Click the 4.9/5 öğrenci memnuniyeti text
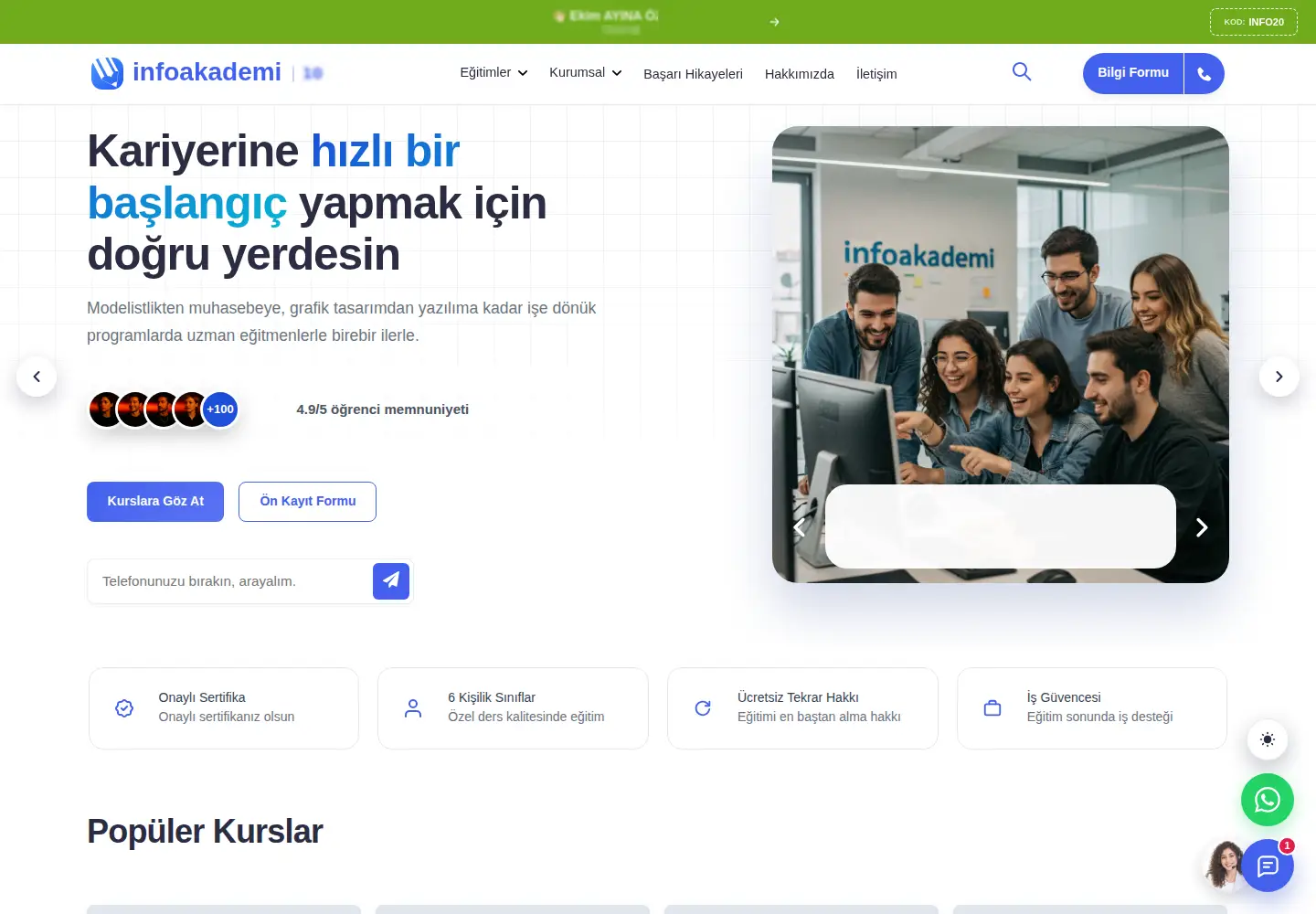The width and height of the screenshot is (1316, 914). pos(383,409)
